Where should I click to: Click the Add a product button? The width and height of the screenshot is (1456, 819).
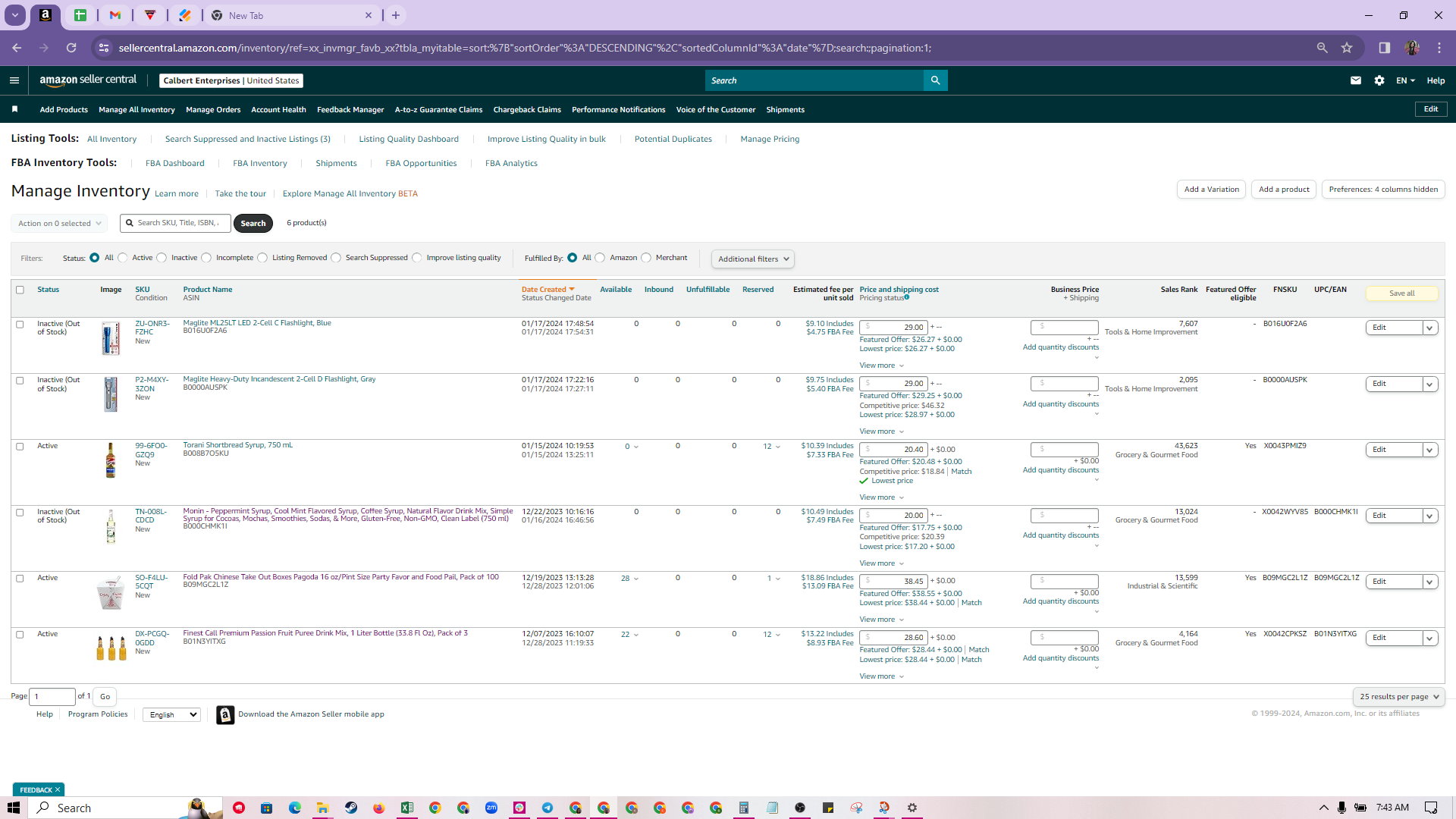(1284, 190)
